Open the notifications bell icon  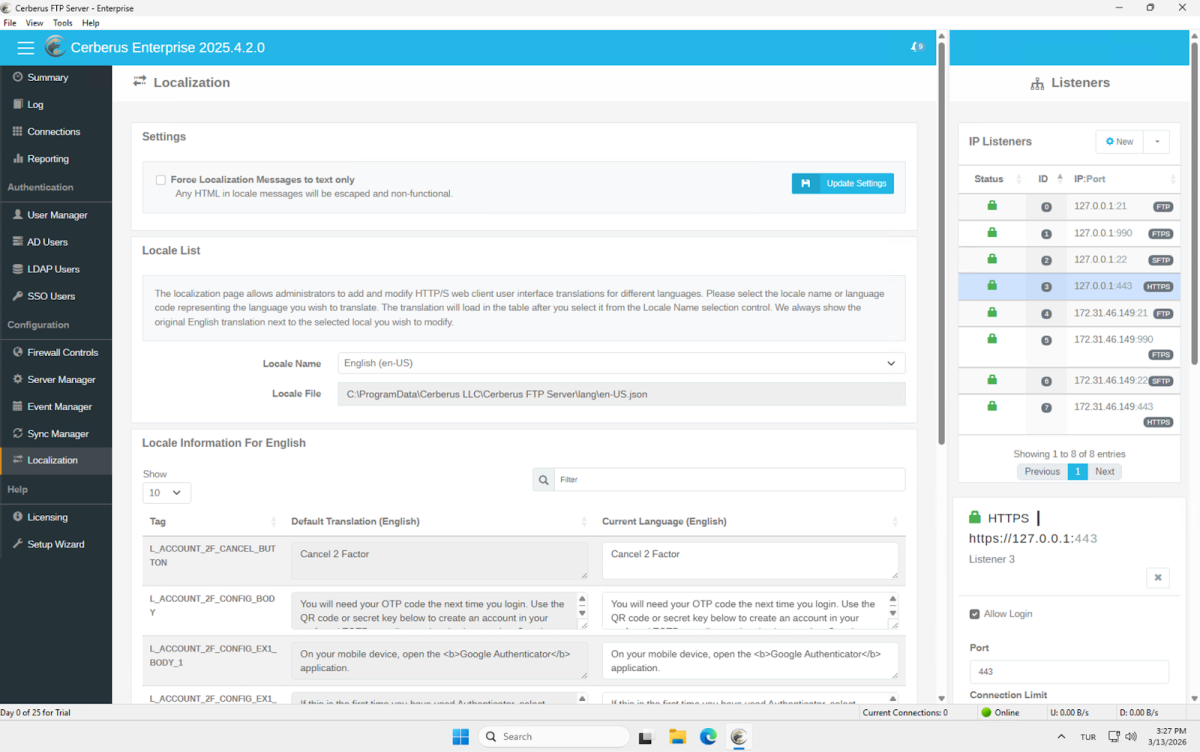[916, 47]
